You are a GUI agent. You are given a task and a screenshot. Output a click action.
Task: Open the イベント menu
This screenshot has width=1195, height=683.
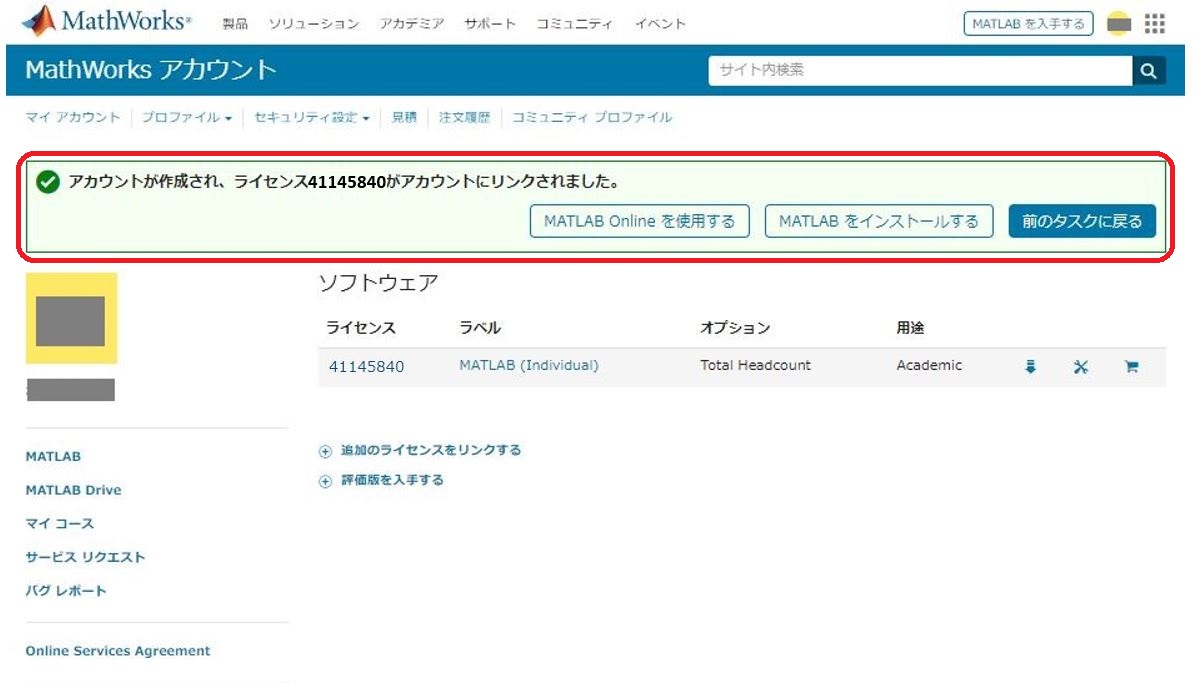(x=661, y=24)
